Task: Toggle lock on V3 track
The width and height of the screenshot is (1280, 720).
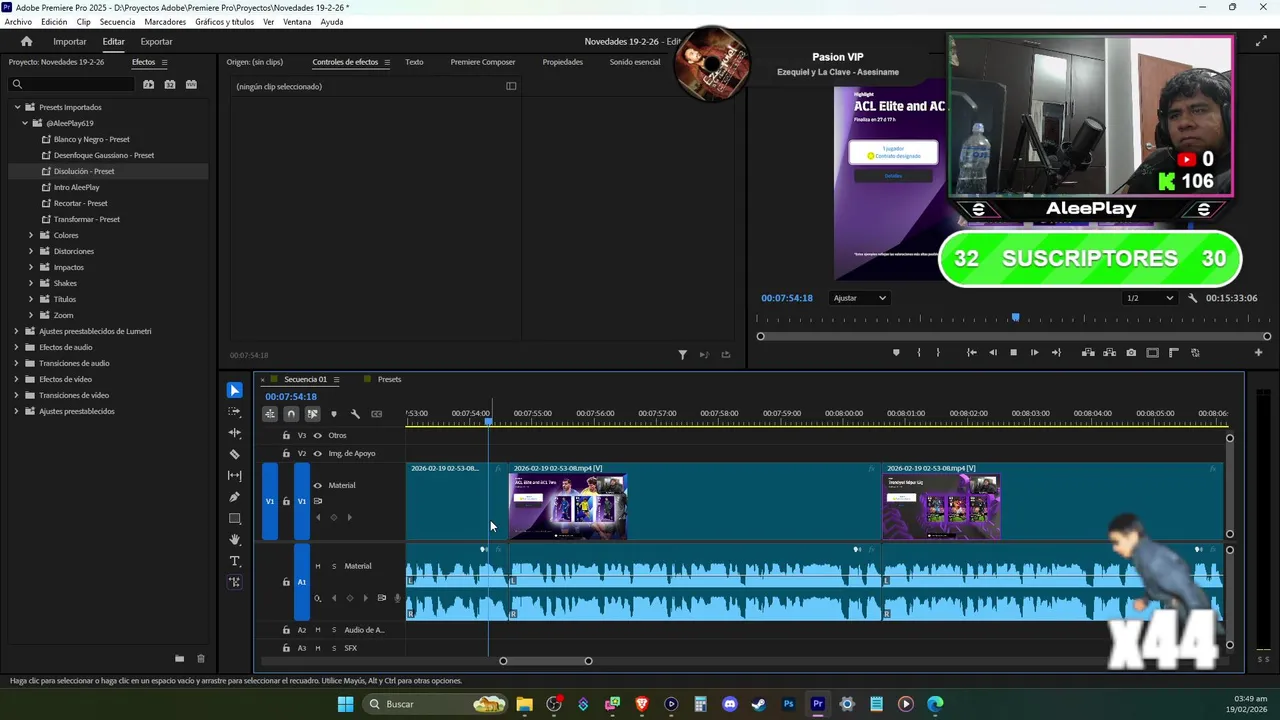Action: [286, 436]
